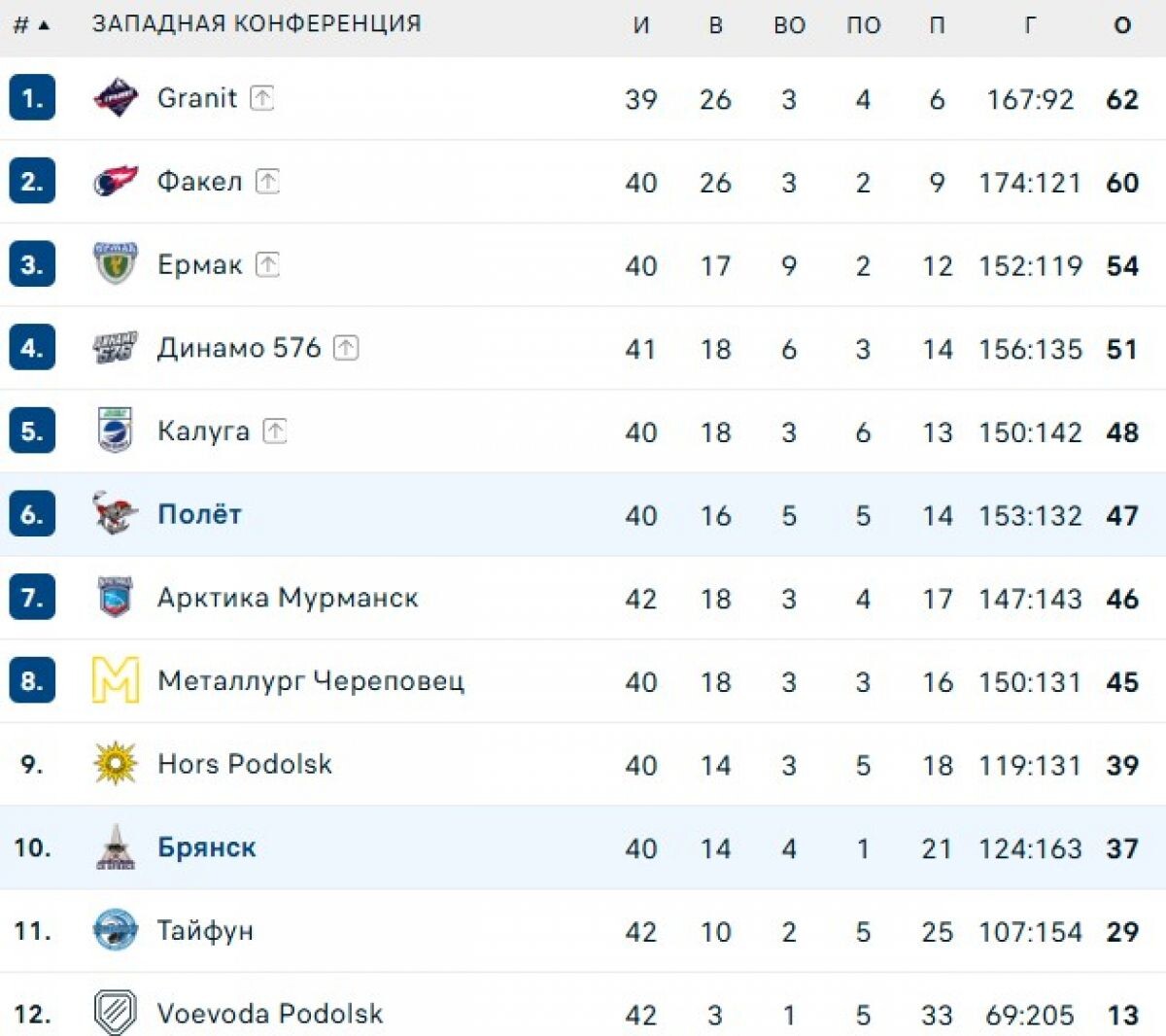Open Voevoda Podolsk team name link
The image size is (1166, 1036).
(x=270, y=1014)
